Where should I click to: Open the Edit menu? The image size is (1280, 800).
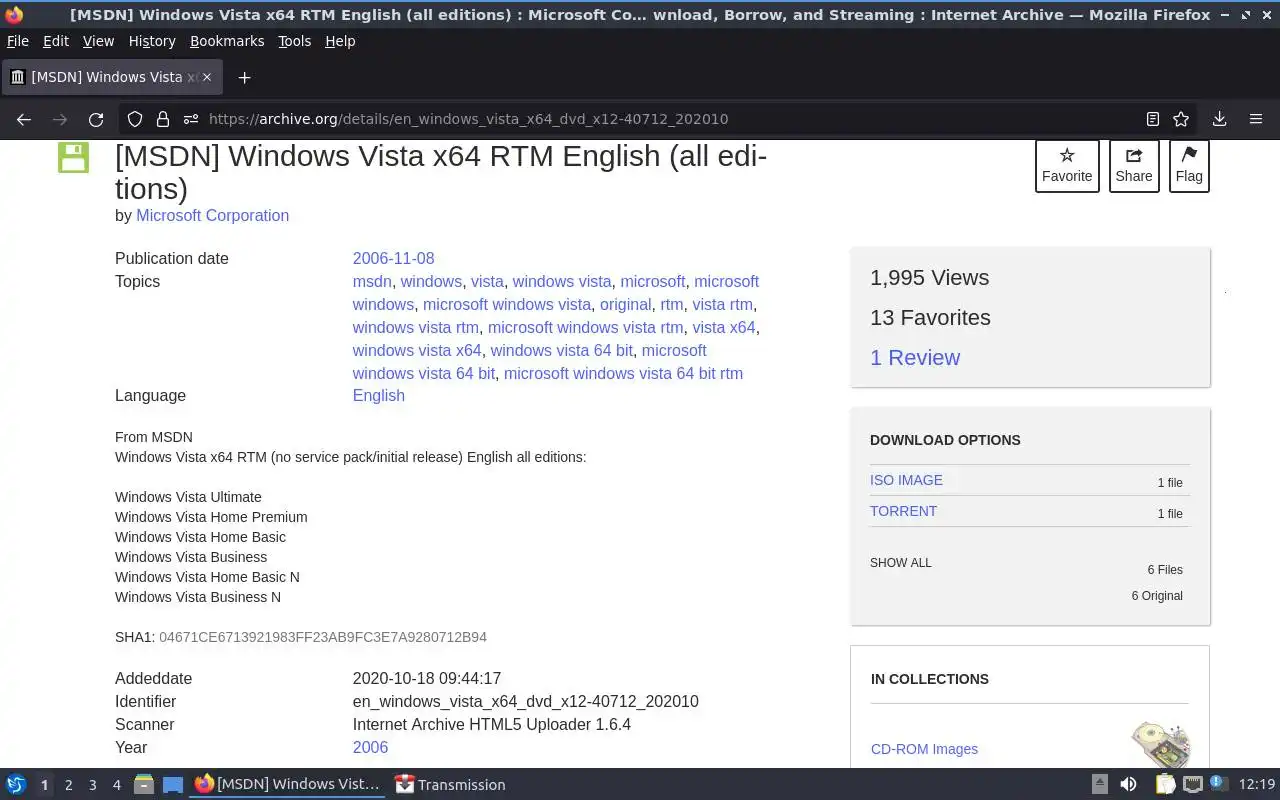tap(56, 41)
